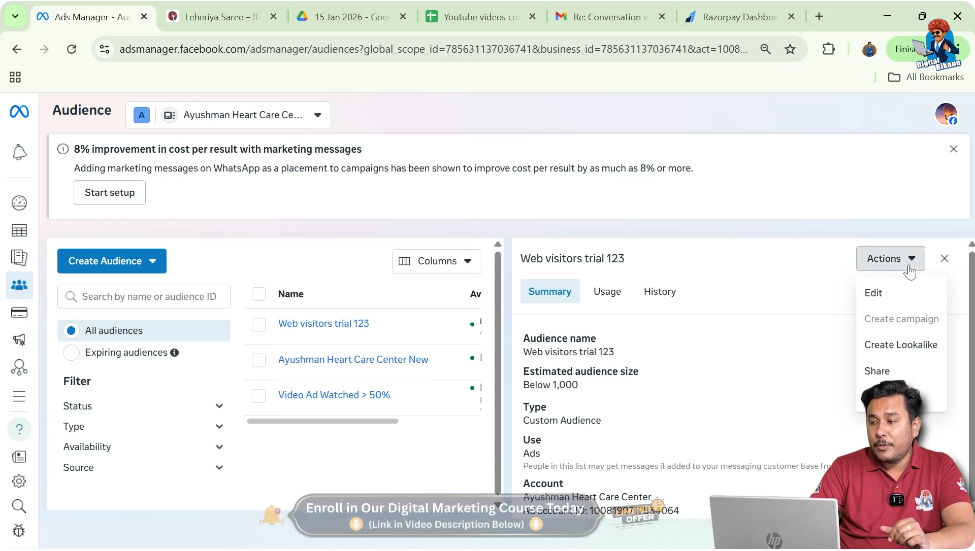This screenshot has width=975, height=551.
Task: Toggle select-all checkbox in Name header
Action: pos(259,294)
